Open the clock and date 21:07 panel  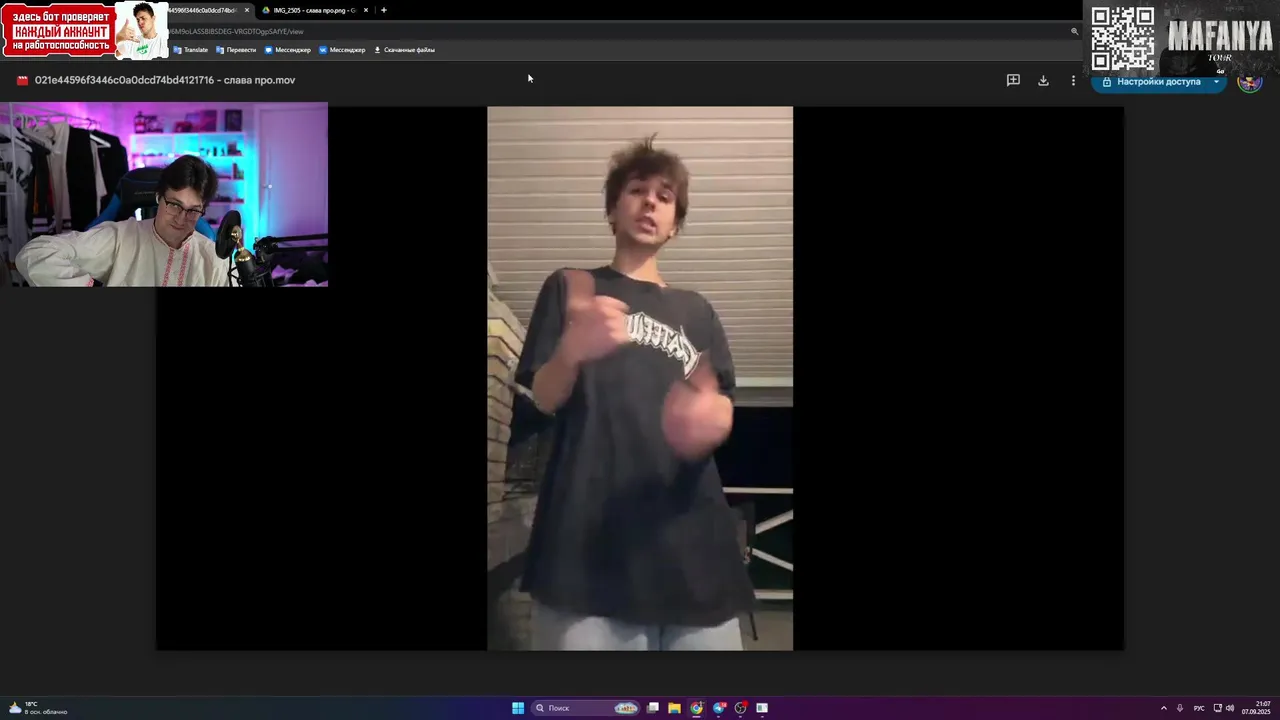[1257, 708]
